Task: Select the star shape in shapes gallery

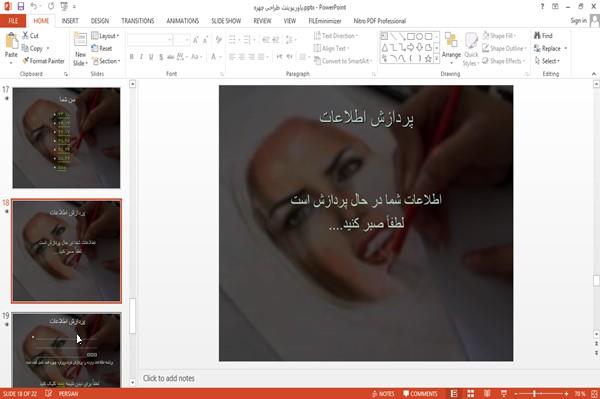Action: (x=429, y=59)
